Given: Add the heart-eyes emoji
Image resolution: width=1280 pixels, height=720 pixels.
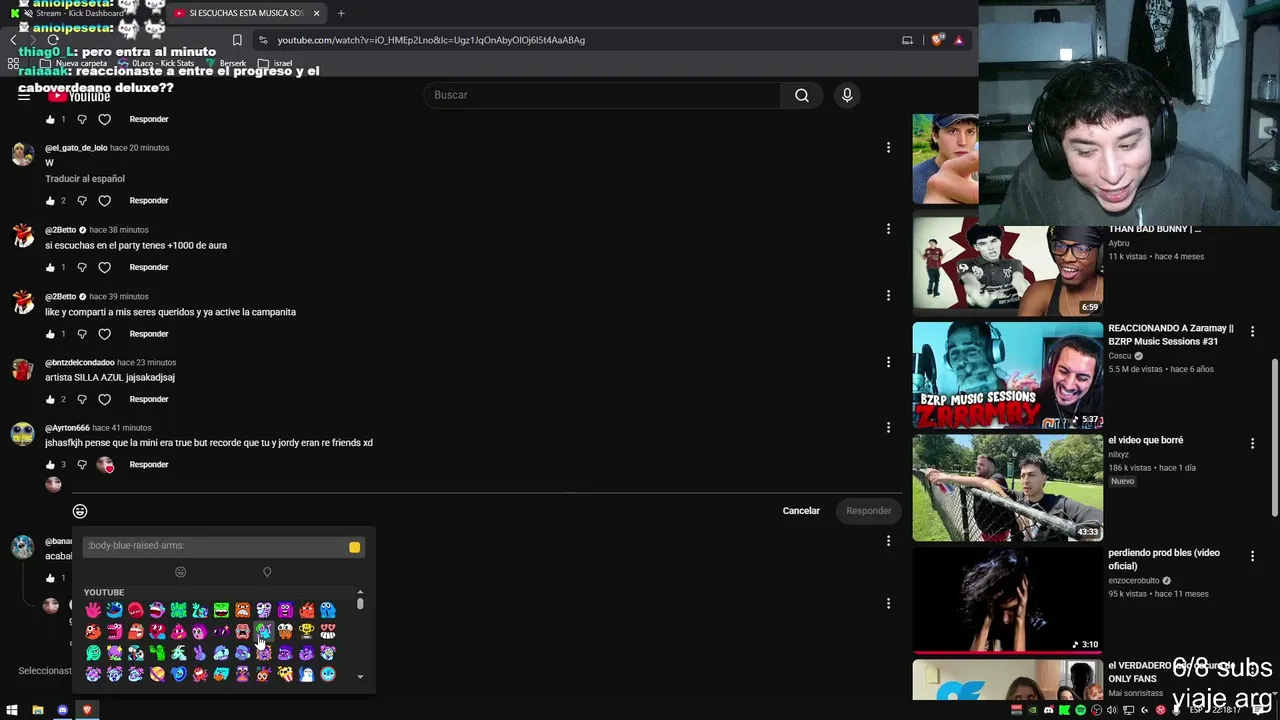Looking at the screenshot, I should coord(328,631).
